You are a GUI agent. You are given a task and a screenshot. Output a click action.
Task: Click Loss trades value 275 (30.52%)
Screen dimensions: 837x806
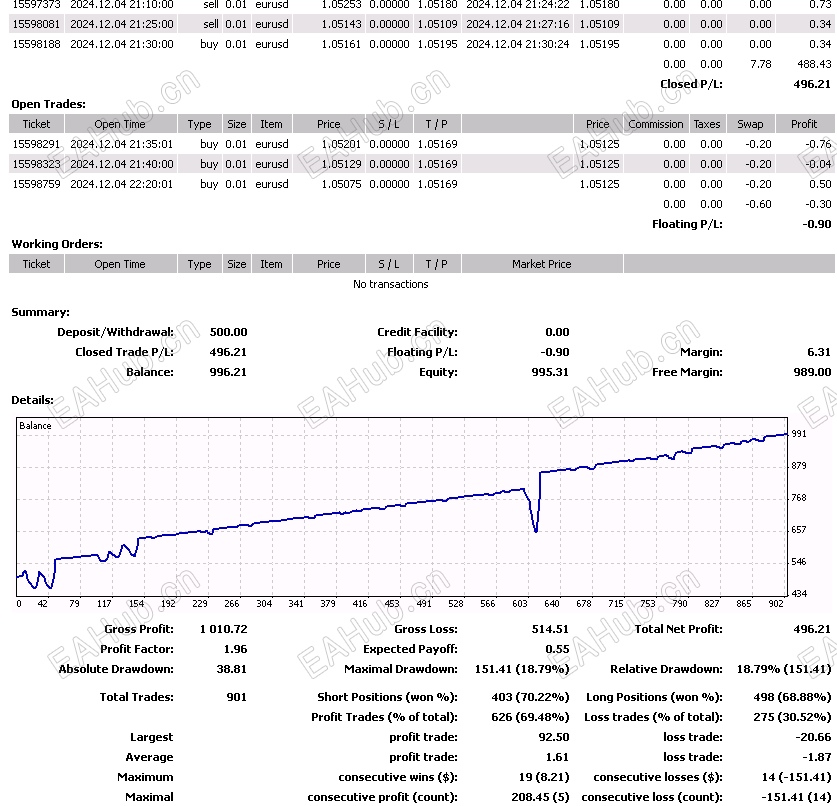point(792,717)
